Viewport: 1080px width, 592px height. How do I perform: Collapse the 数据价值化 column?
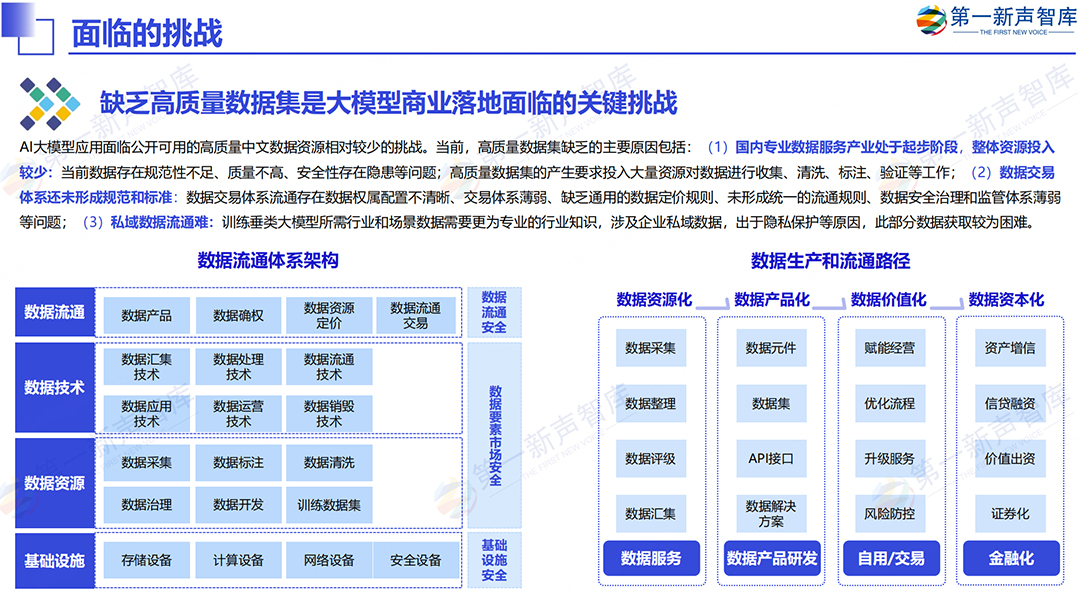pyautogui.click(x=888, y=298)
